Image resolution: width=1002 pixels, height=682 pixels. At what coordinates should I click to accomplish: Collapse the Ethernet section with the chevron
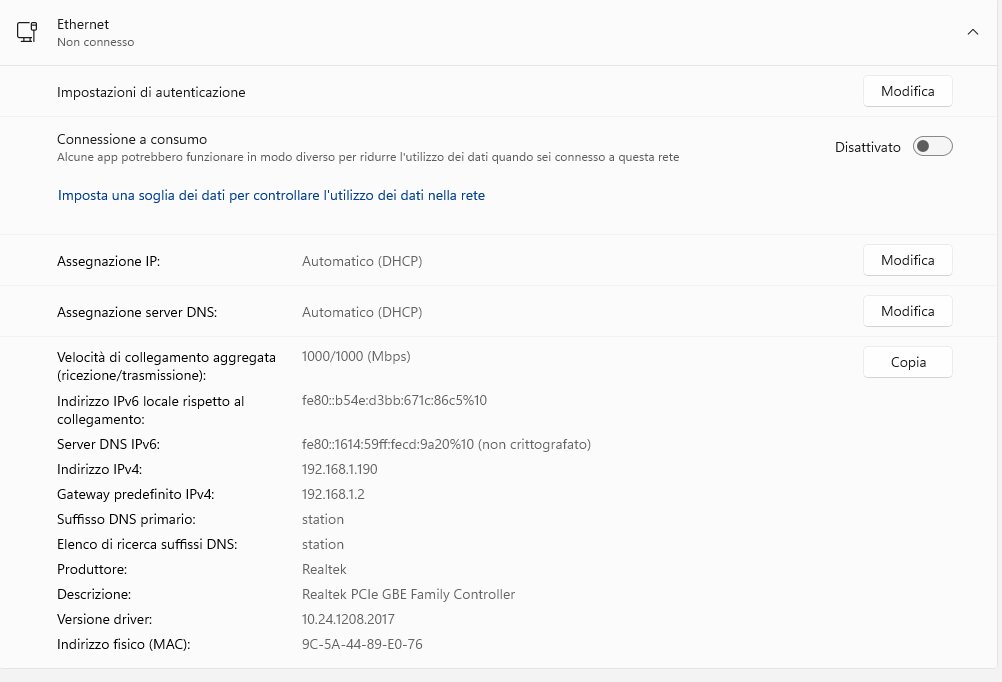[972, 32]
